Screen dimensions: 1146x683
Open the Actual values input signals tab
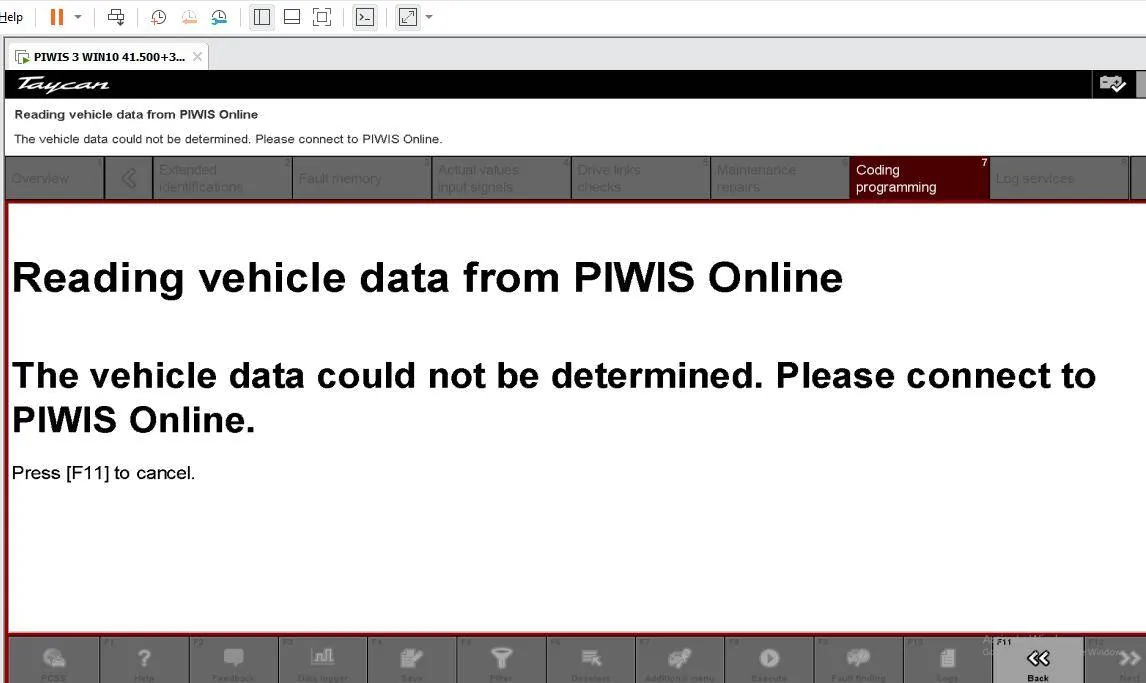tap(501, 178)
